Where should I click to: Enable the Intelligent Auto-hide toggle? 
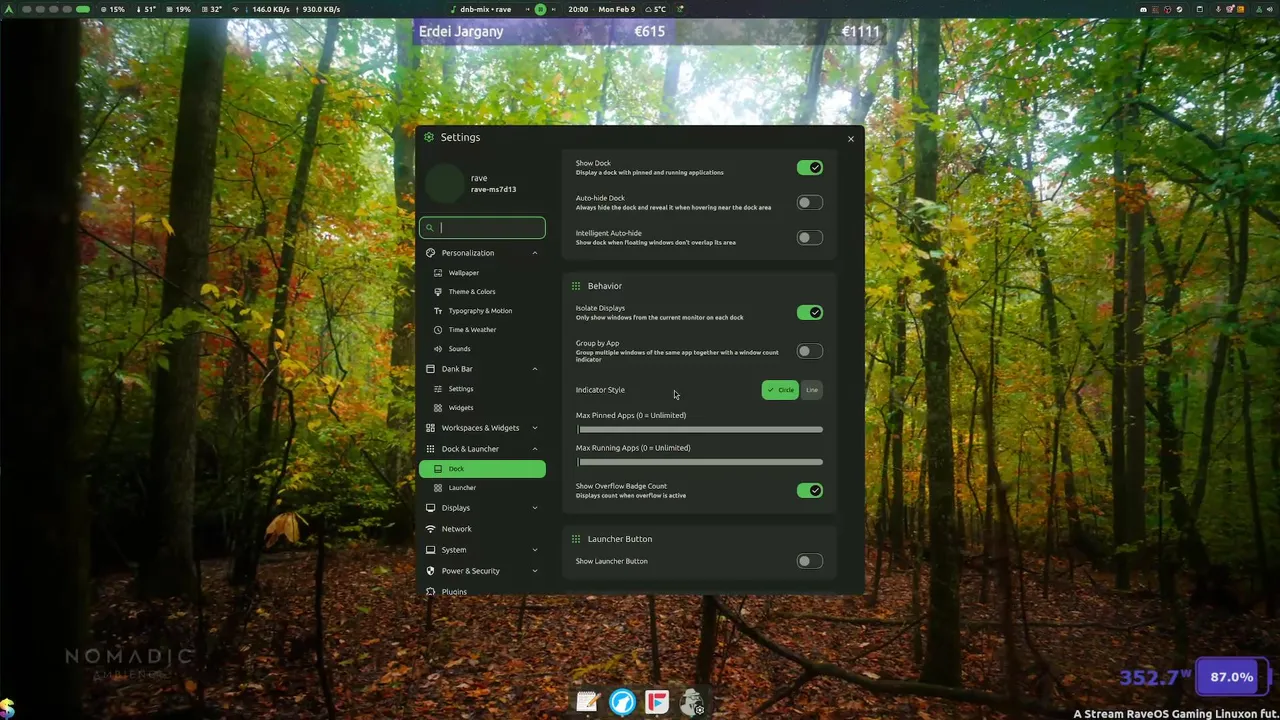click(810, 238)
